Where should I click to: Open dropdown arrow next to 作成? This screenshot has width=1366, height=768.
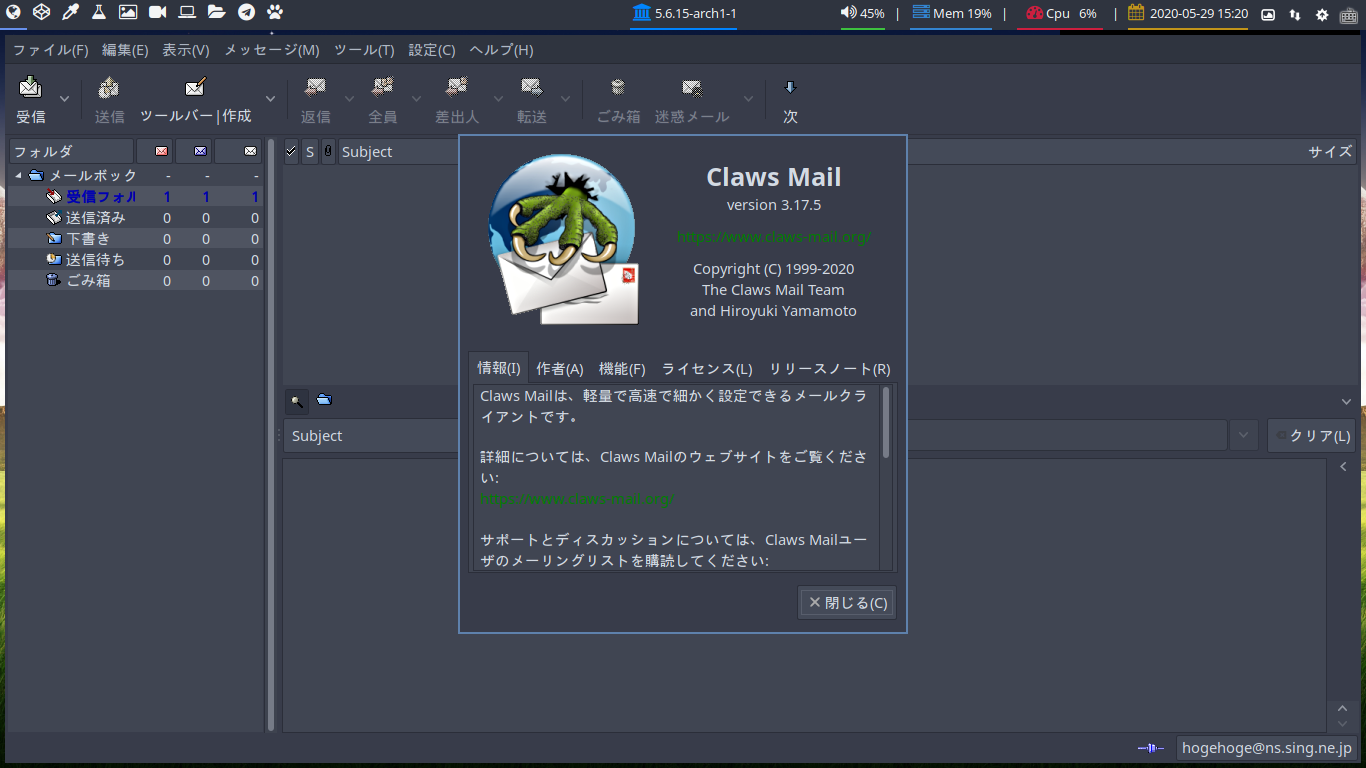tap(270, 99)
